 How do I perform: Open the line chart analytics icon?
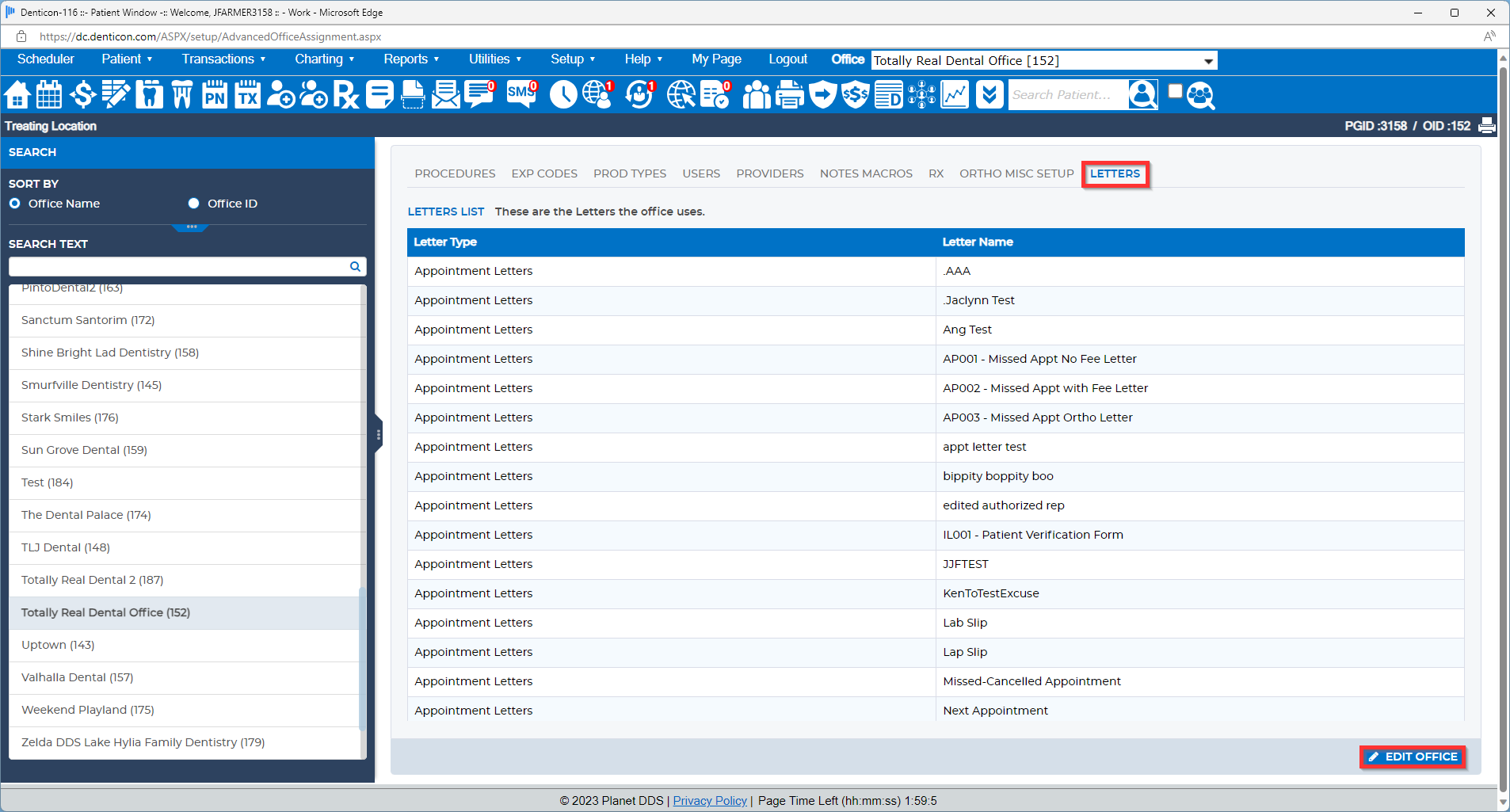point(955,95)
